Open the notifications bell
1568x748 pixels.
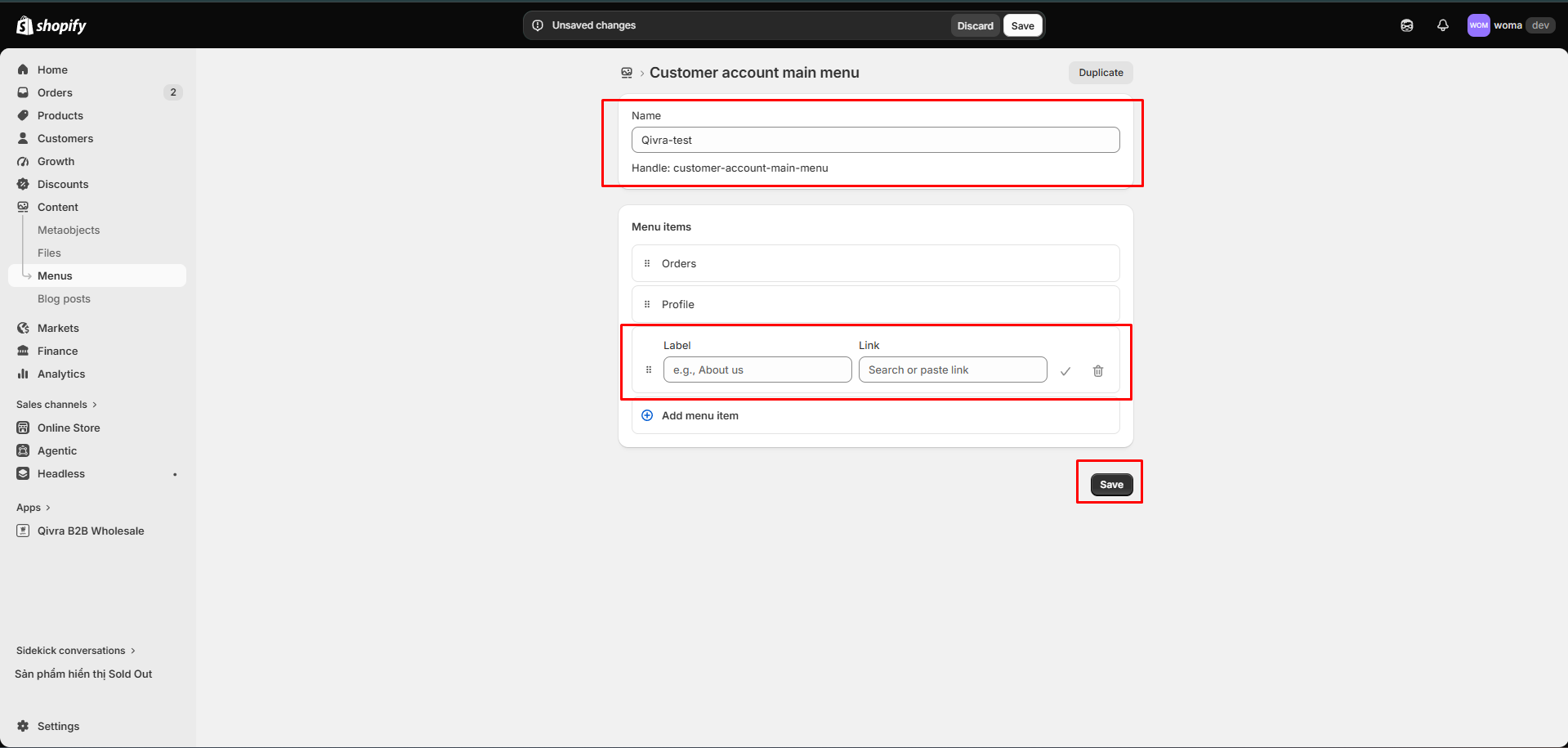pos(1443,25)
